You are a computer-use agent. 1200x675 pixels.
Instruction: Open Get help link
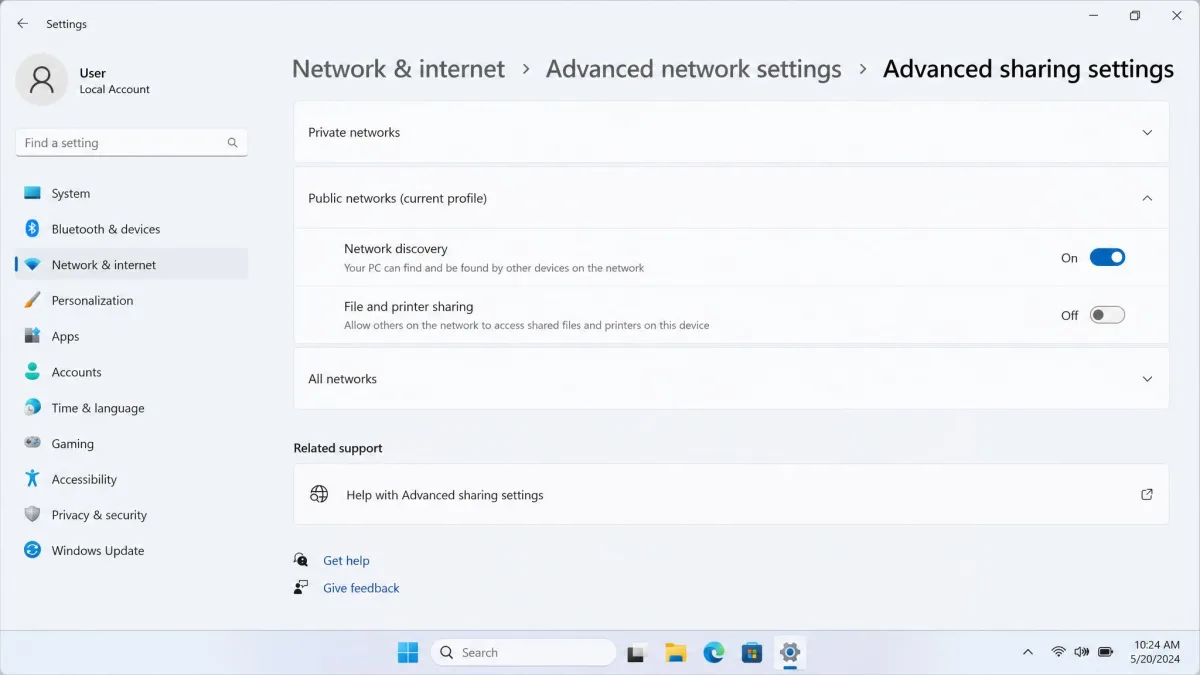click(346, 561)
